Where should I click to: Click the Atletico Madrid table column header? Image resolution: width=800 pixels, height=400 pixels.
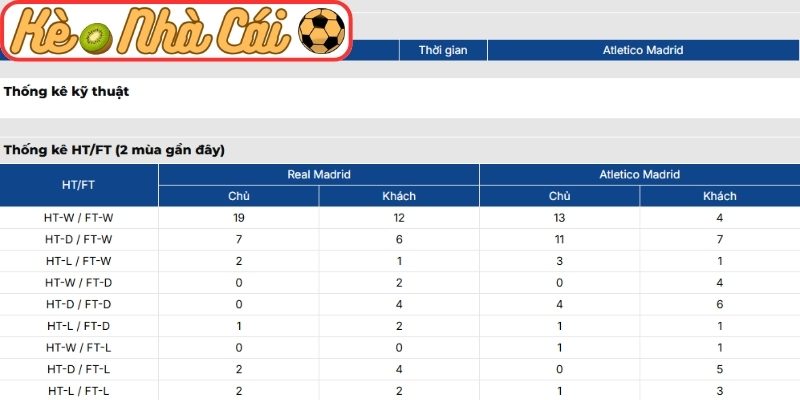[x=639, y=174]
